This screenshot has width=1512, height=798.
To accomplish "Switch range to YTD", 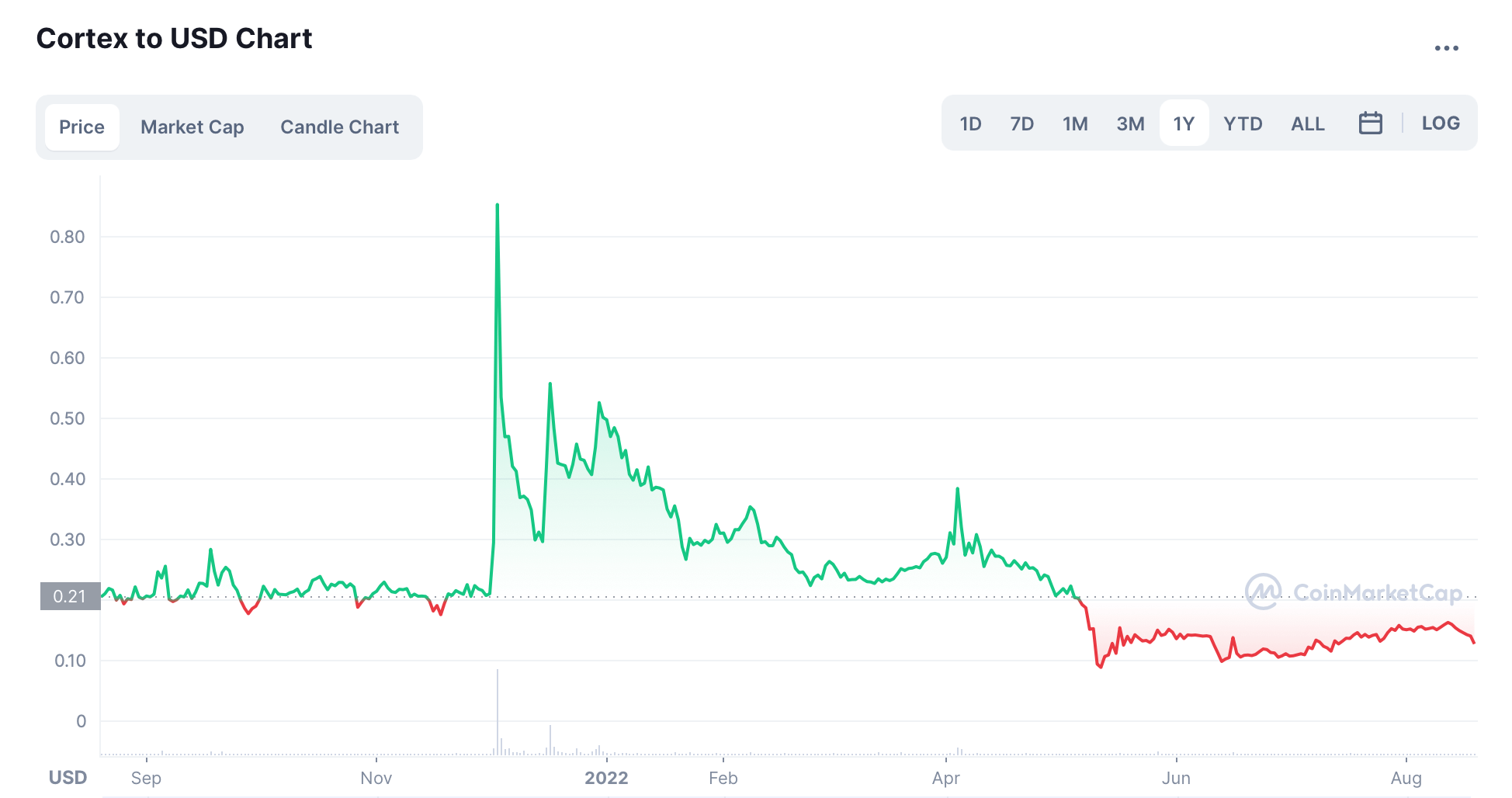I will (x=1243, y=124).
